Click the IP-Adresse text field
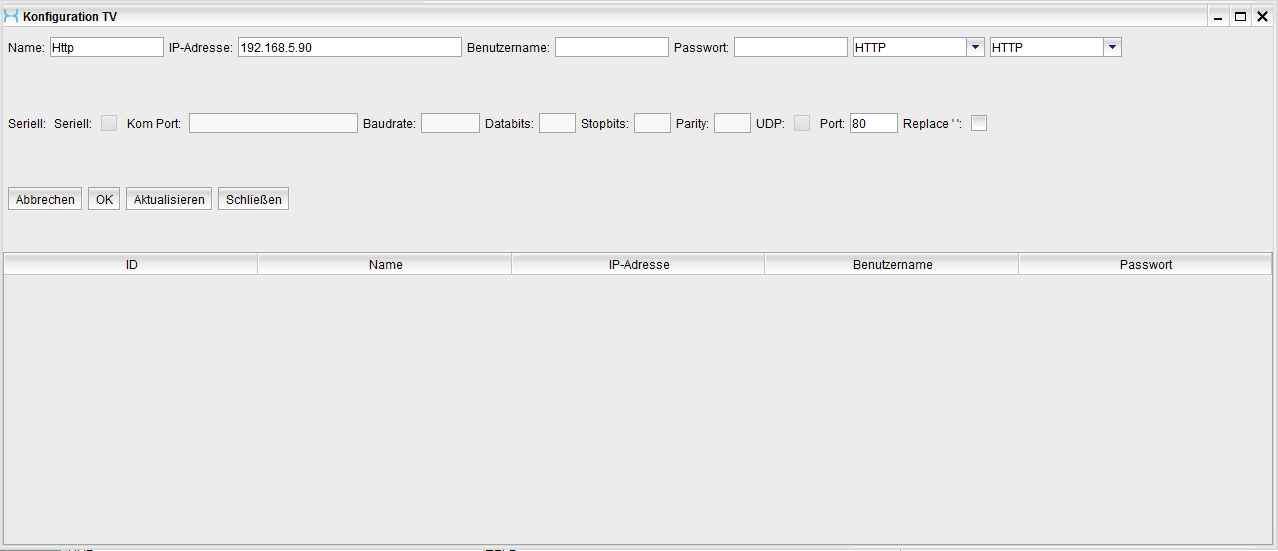 pyautogui.click(x=349, y=47)
